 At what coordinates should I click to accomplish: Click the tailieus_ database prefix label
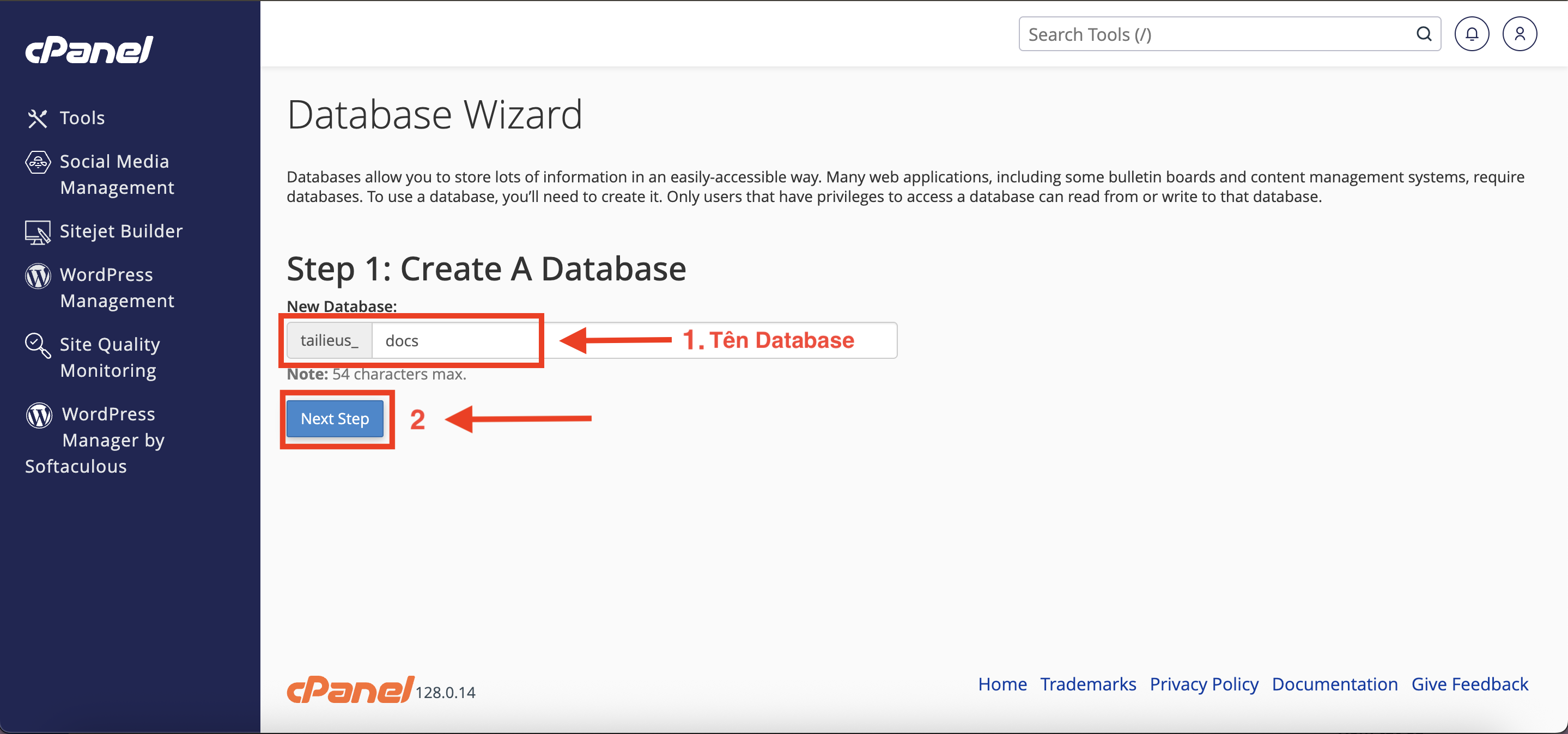pos(329,340)
